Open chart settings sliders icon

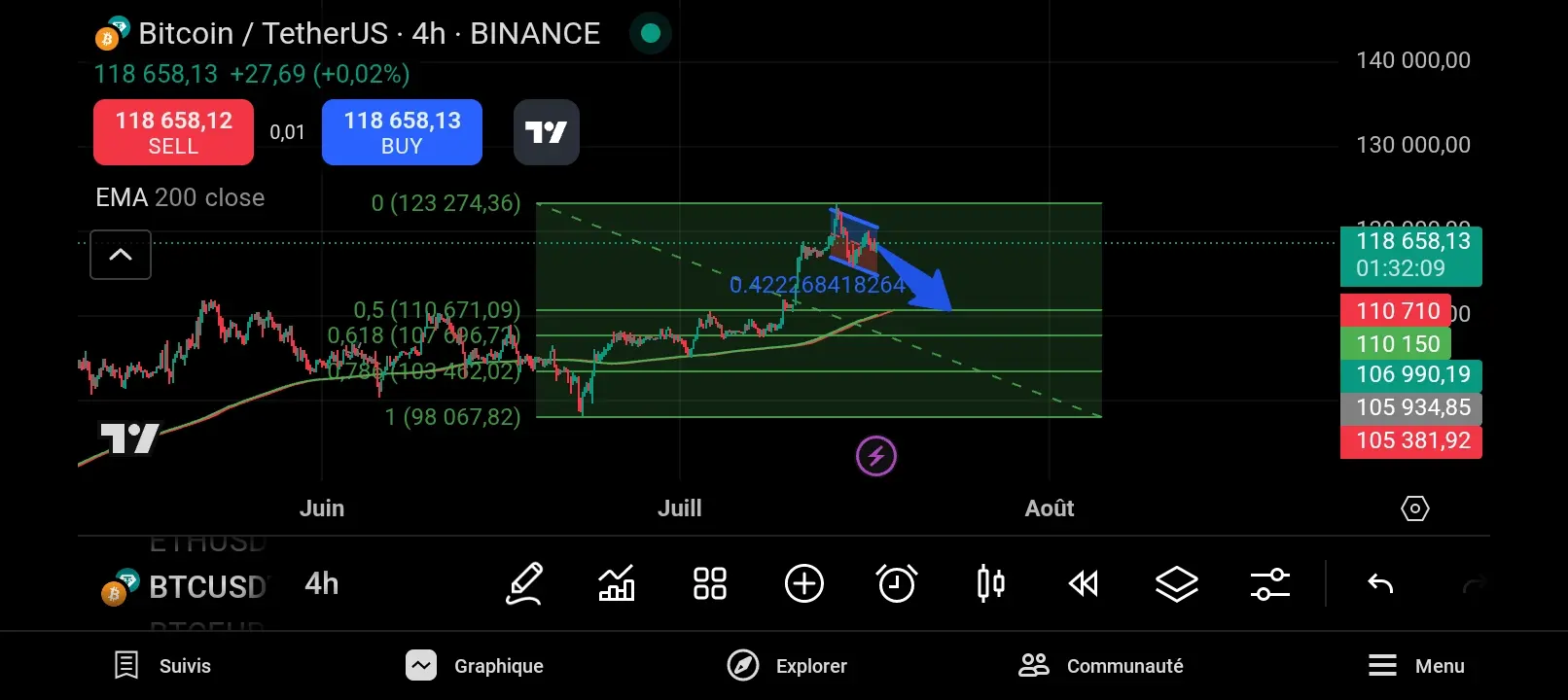coord(1269,583)
